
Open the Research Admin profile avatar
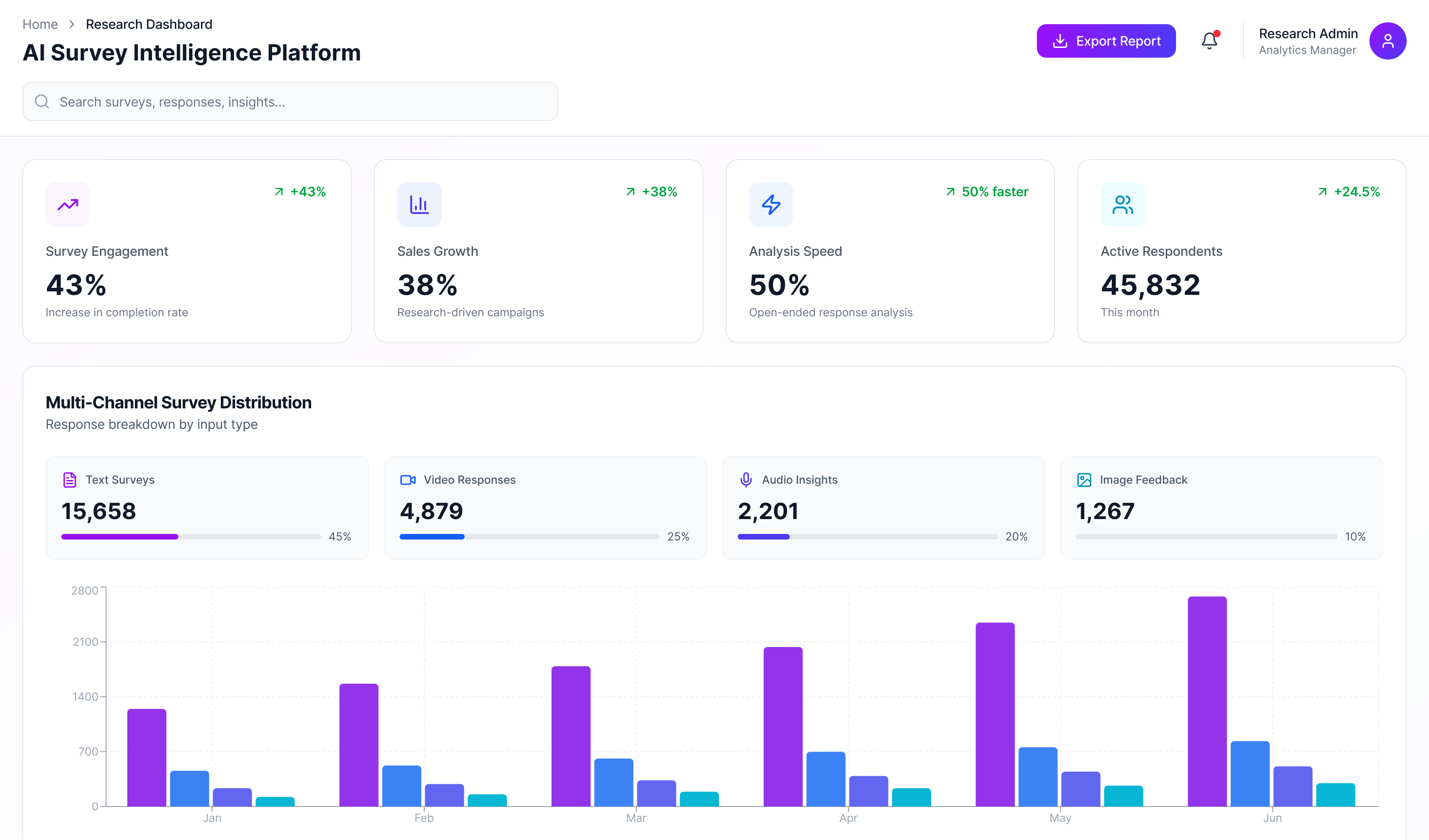pyautogui.click(x=1388, y=40)
